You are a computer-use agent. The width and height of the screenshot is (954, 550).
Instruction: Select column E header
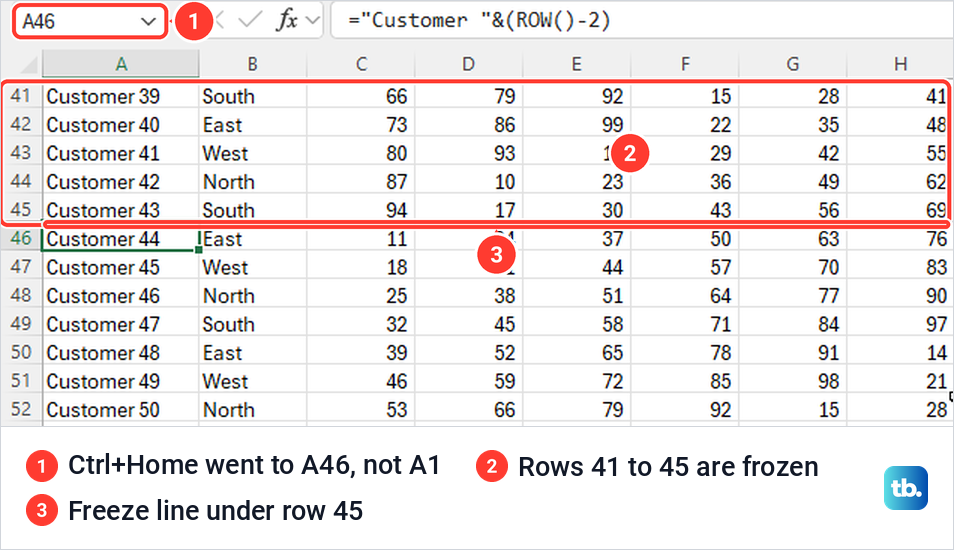tap(577, 64)
